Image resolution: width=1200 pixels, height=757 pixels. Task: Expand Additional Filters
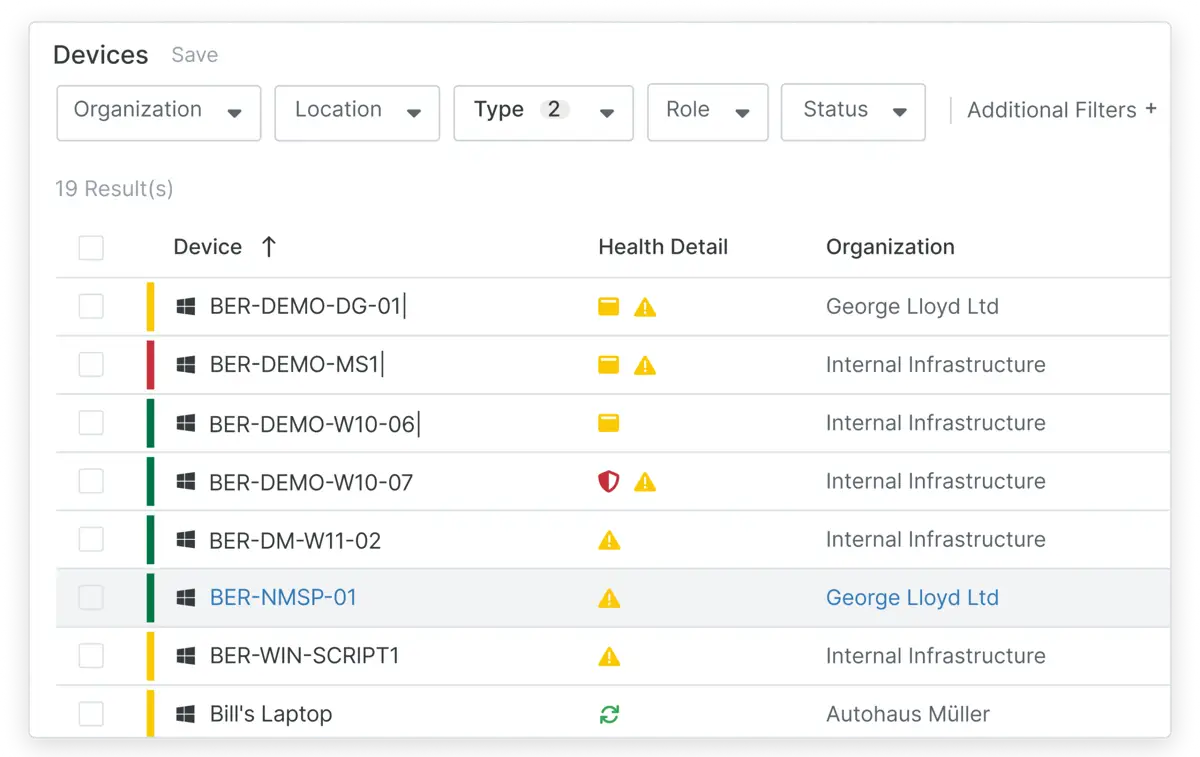click(x=1062, y=110)
